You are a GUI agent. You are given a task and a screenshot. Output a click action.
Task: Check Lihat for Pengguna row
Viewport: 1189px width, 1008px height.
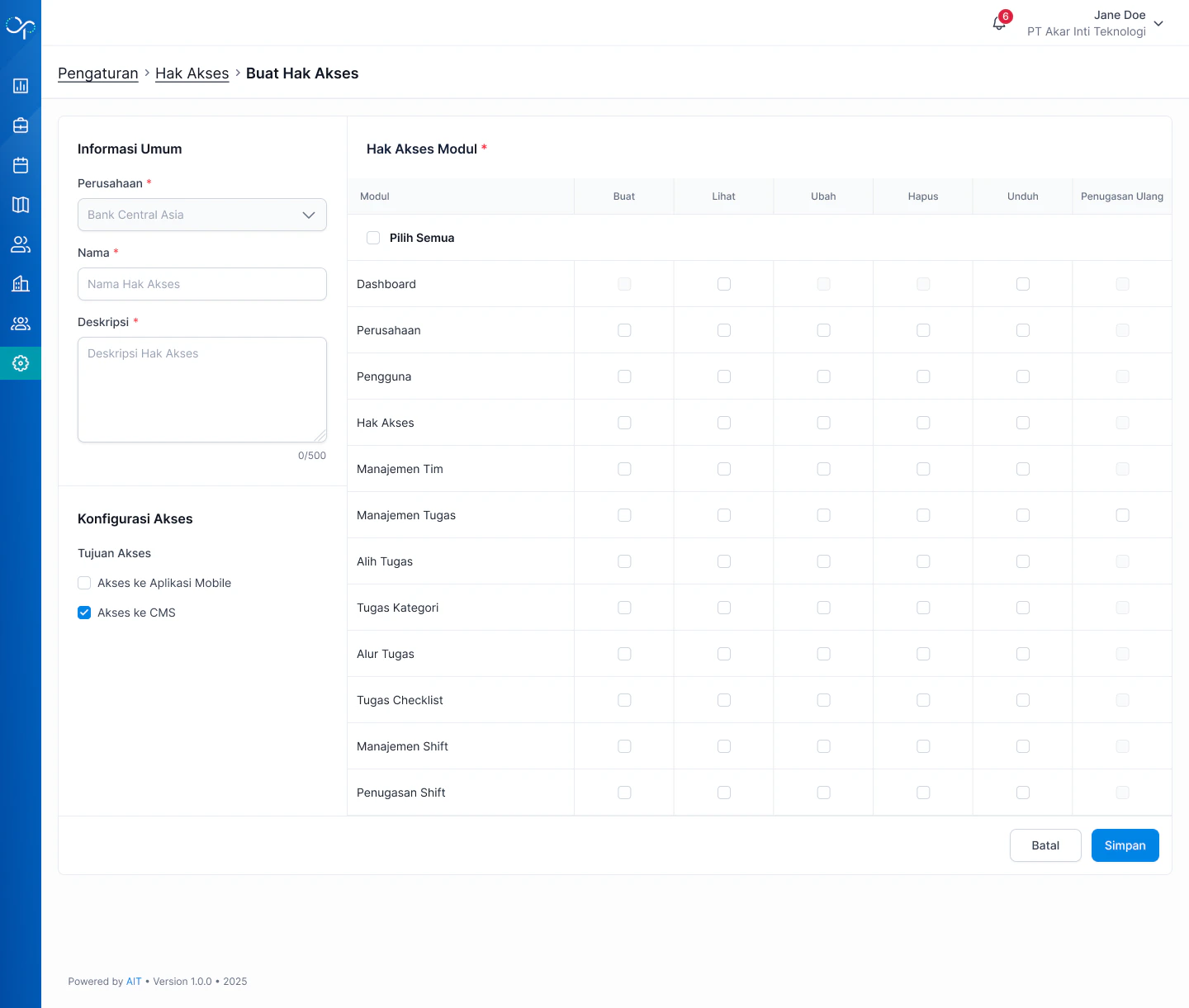coord(724,376)
